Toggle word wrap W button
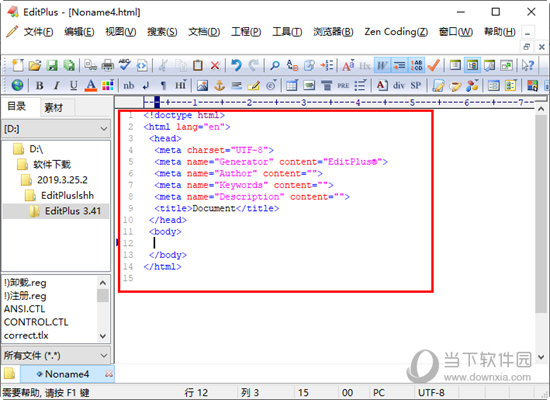Viewport: 550px width, 400px height. coord(382,65)
